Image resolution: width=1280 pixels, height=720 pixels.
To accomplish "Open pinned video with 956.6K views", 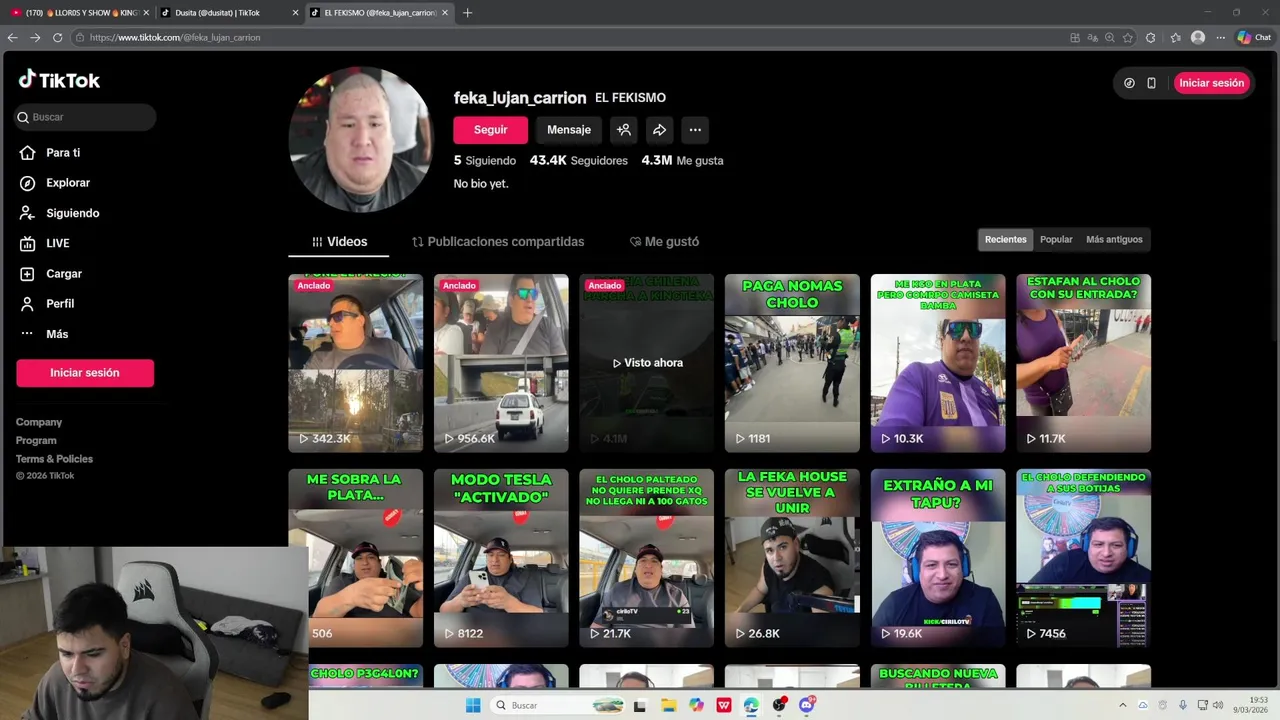I will pos(501,363).
